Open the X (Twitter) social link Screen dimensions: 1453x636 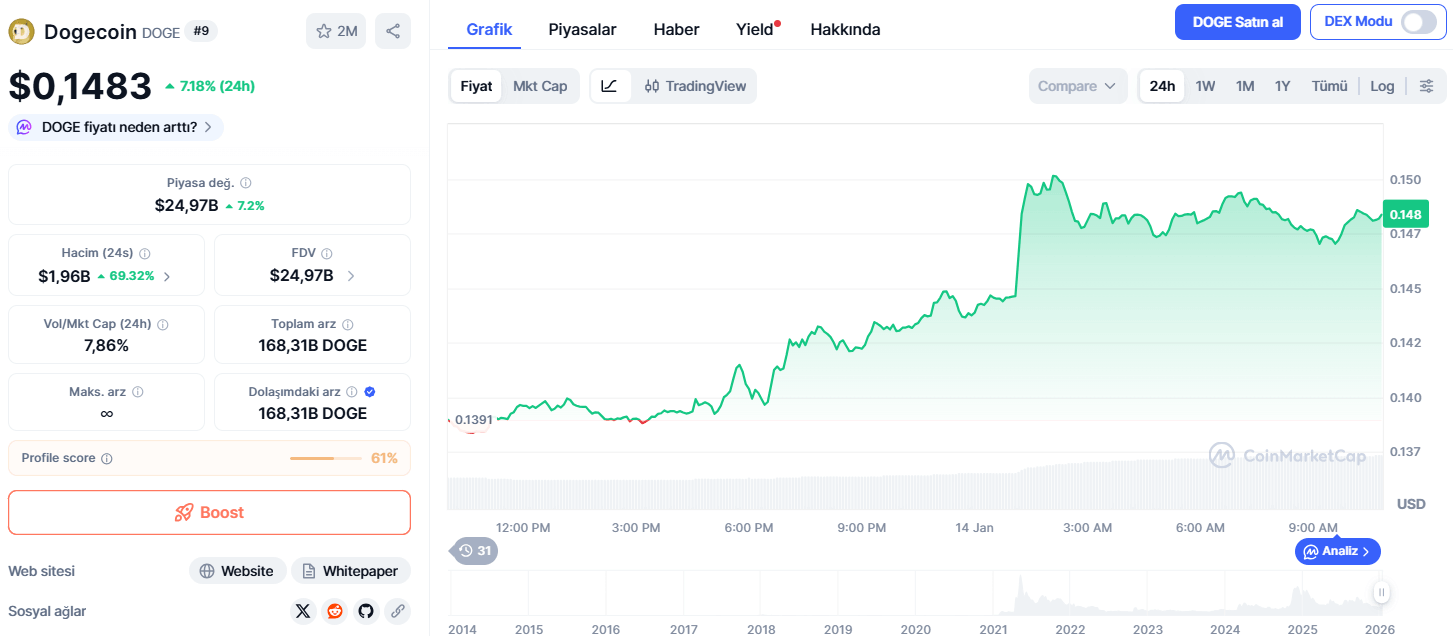[303, 611]
